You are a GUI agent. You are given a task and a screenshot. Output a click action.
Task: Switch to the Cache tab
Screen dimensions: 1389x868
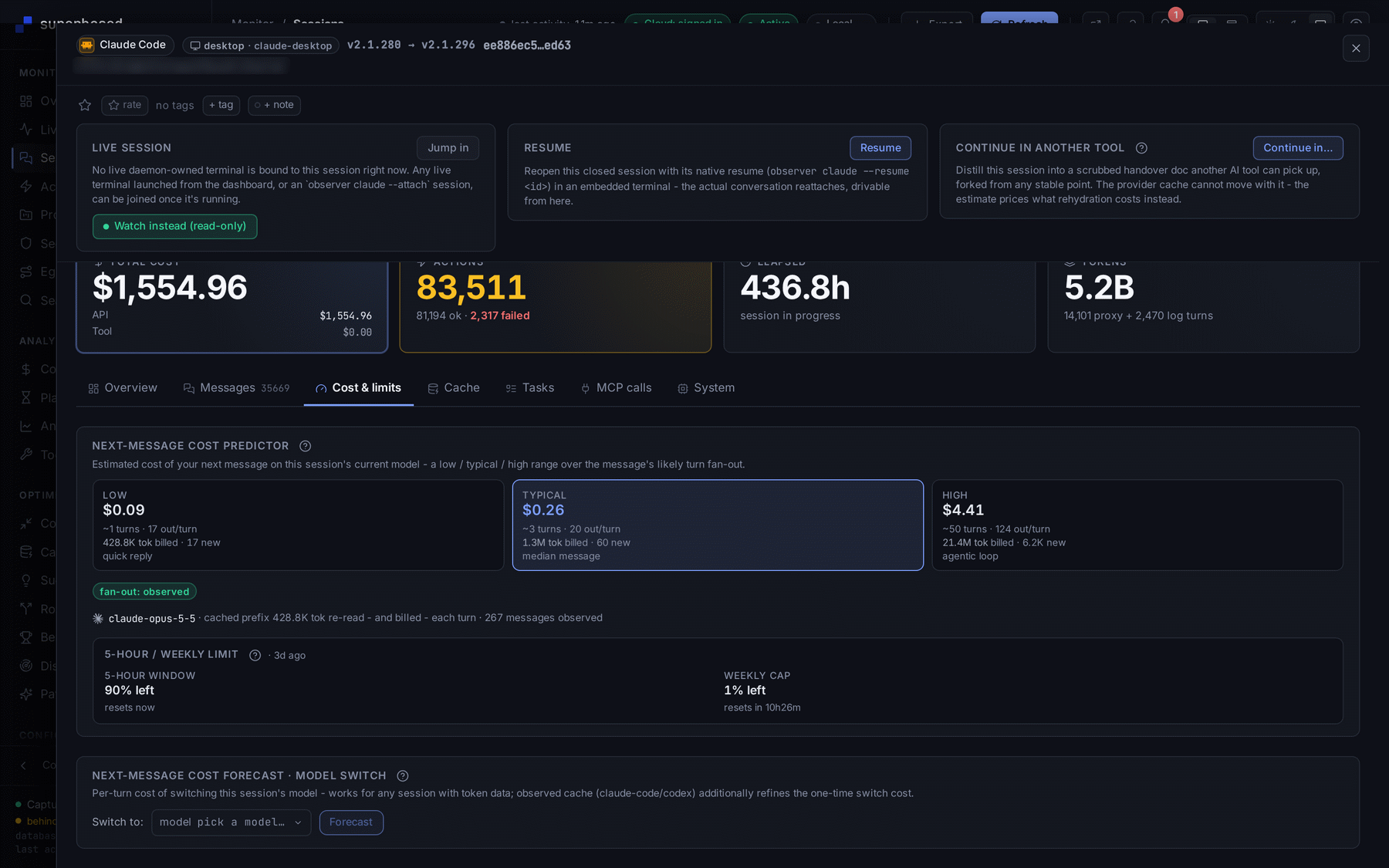455,388
